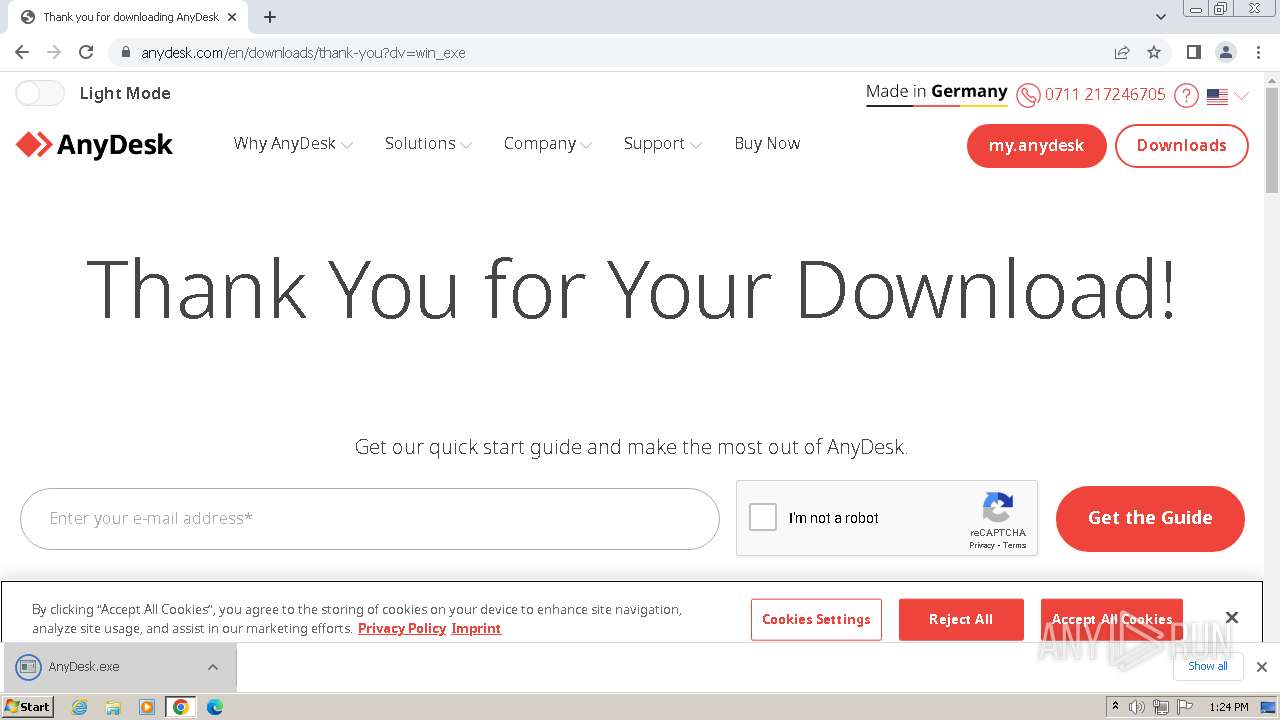
Task: Check the I'm not a robot box
Action: pos(763,517)
